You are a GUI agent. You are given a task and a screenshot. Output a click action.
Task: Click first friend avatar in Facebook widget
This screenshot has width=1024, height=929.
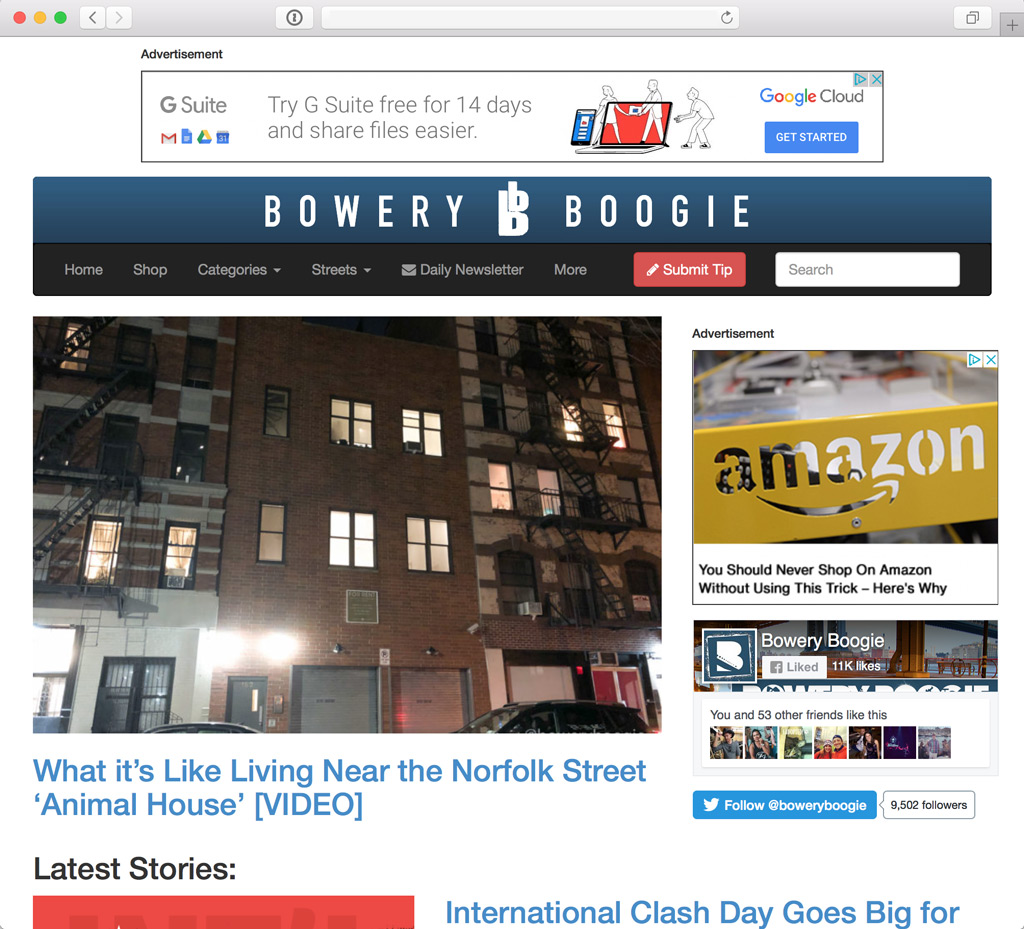coord(726,742)
